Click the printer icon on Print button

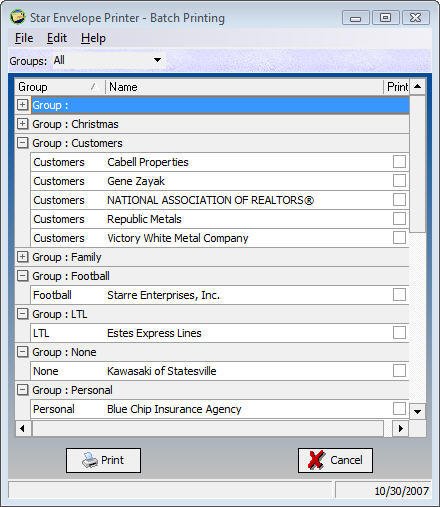(x=90, y=460)
